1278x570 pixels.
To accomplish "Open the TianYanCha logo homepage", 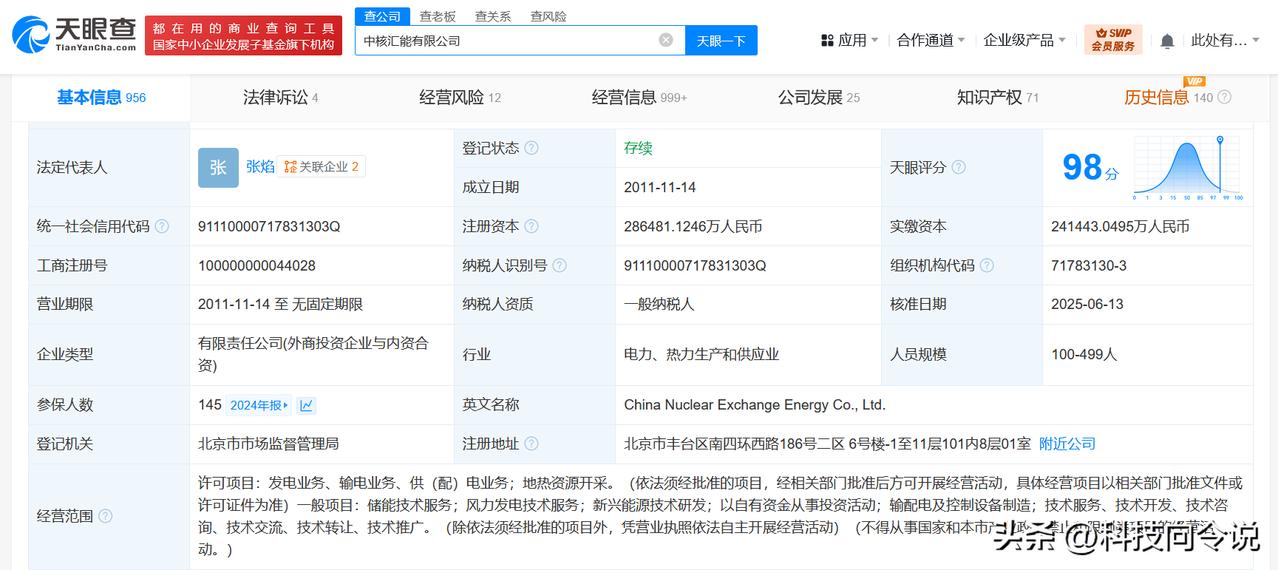I will [74, 35].
